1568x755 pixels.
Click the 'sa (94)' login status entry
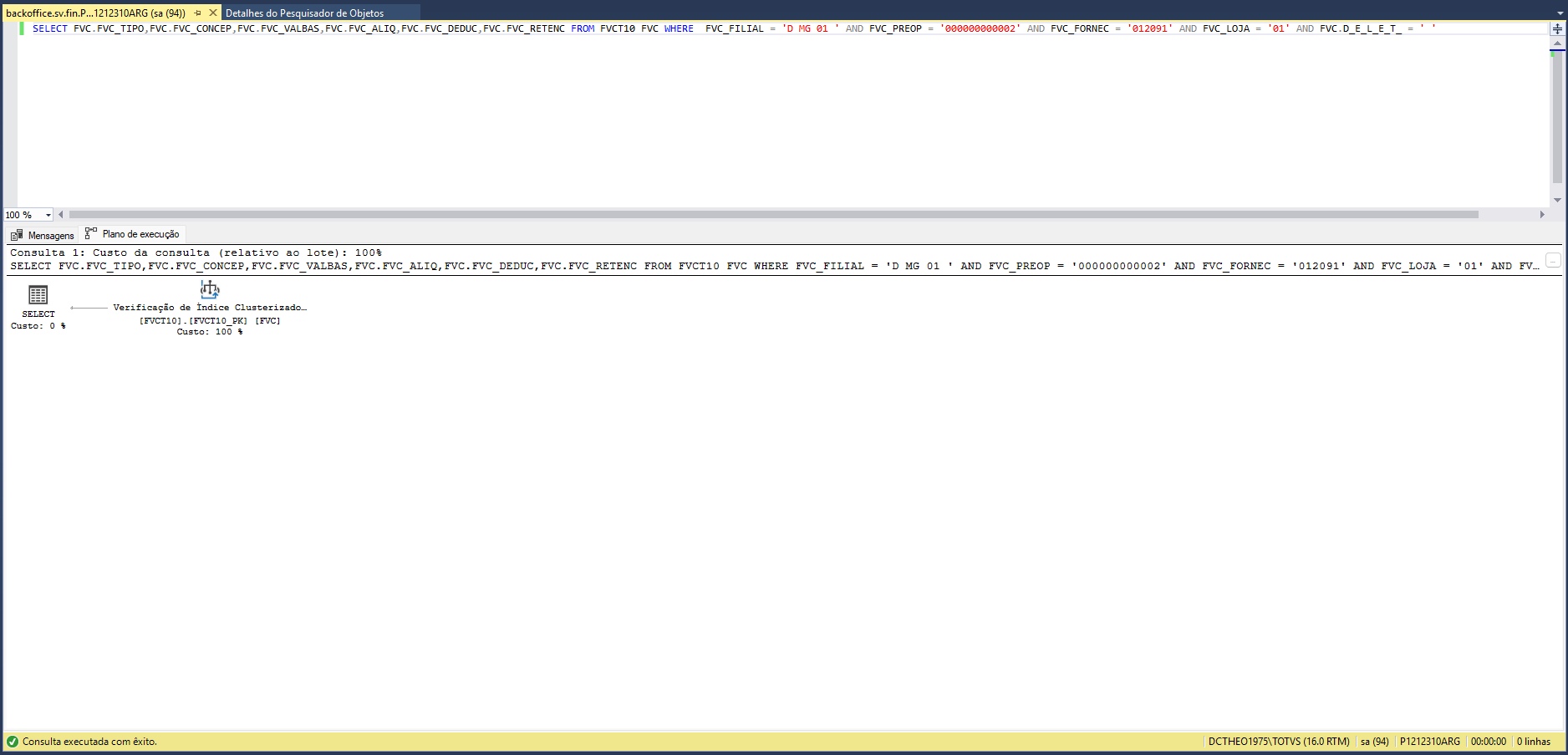[x=1375, y=742]
